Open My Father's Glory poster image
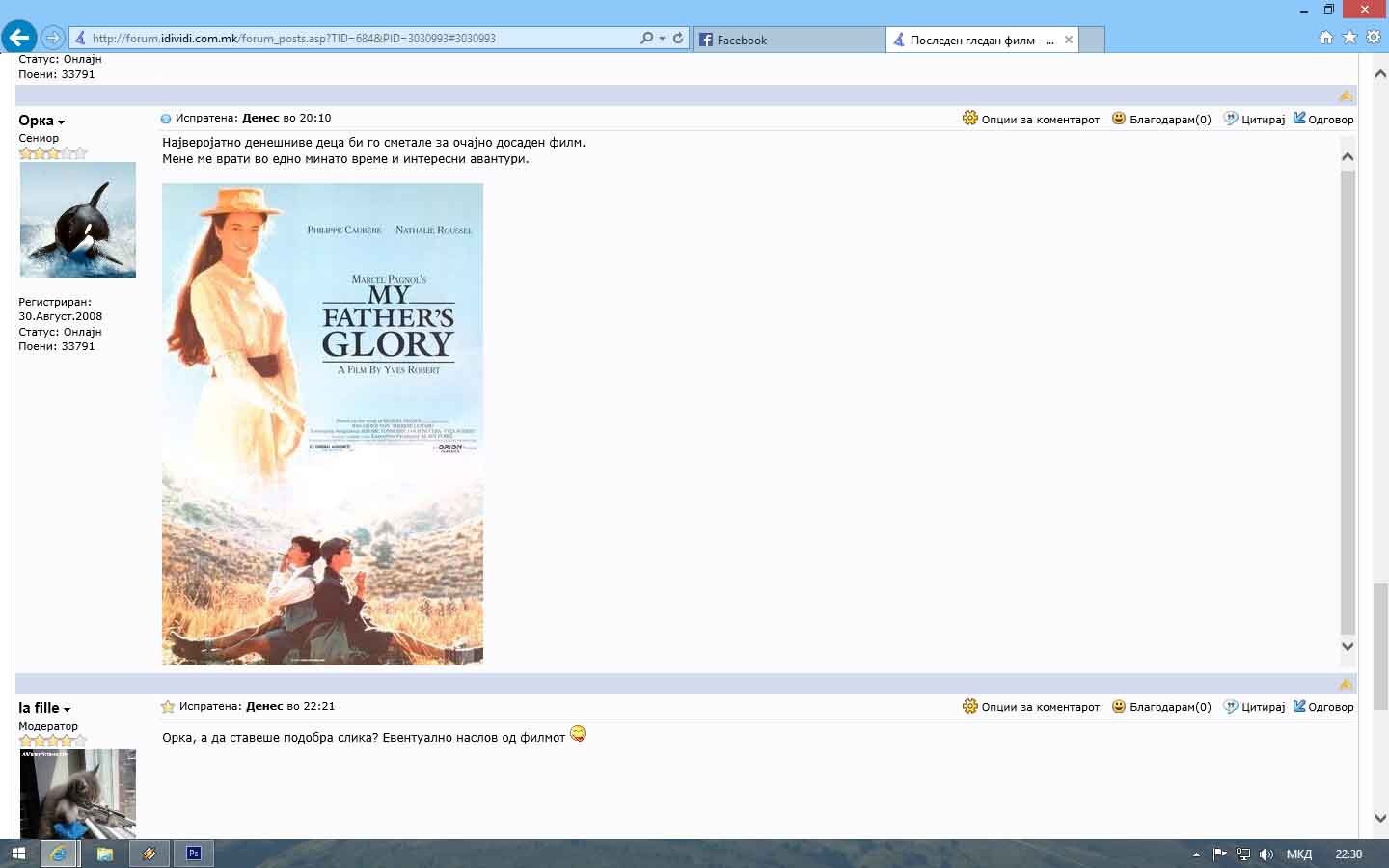This screenshot has width=1389, height=868. 322,424
